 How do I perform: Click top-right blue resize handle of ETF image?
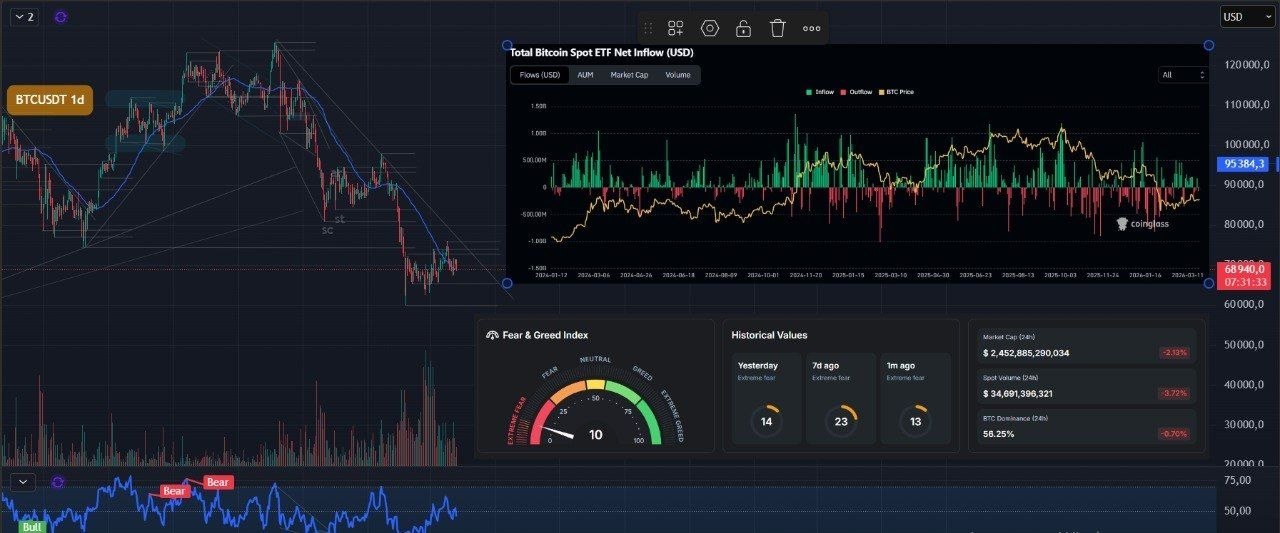point(1208,45)
